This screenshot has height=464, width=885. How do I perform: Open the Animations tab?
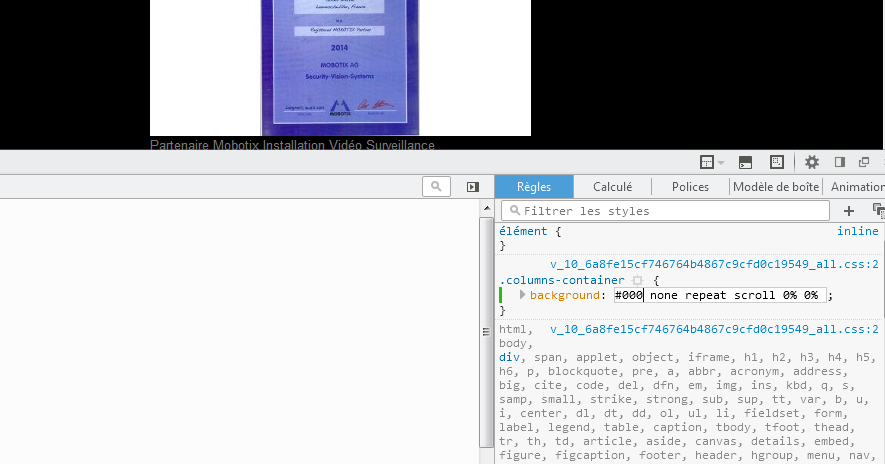tap(854, 187)
